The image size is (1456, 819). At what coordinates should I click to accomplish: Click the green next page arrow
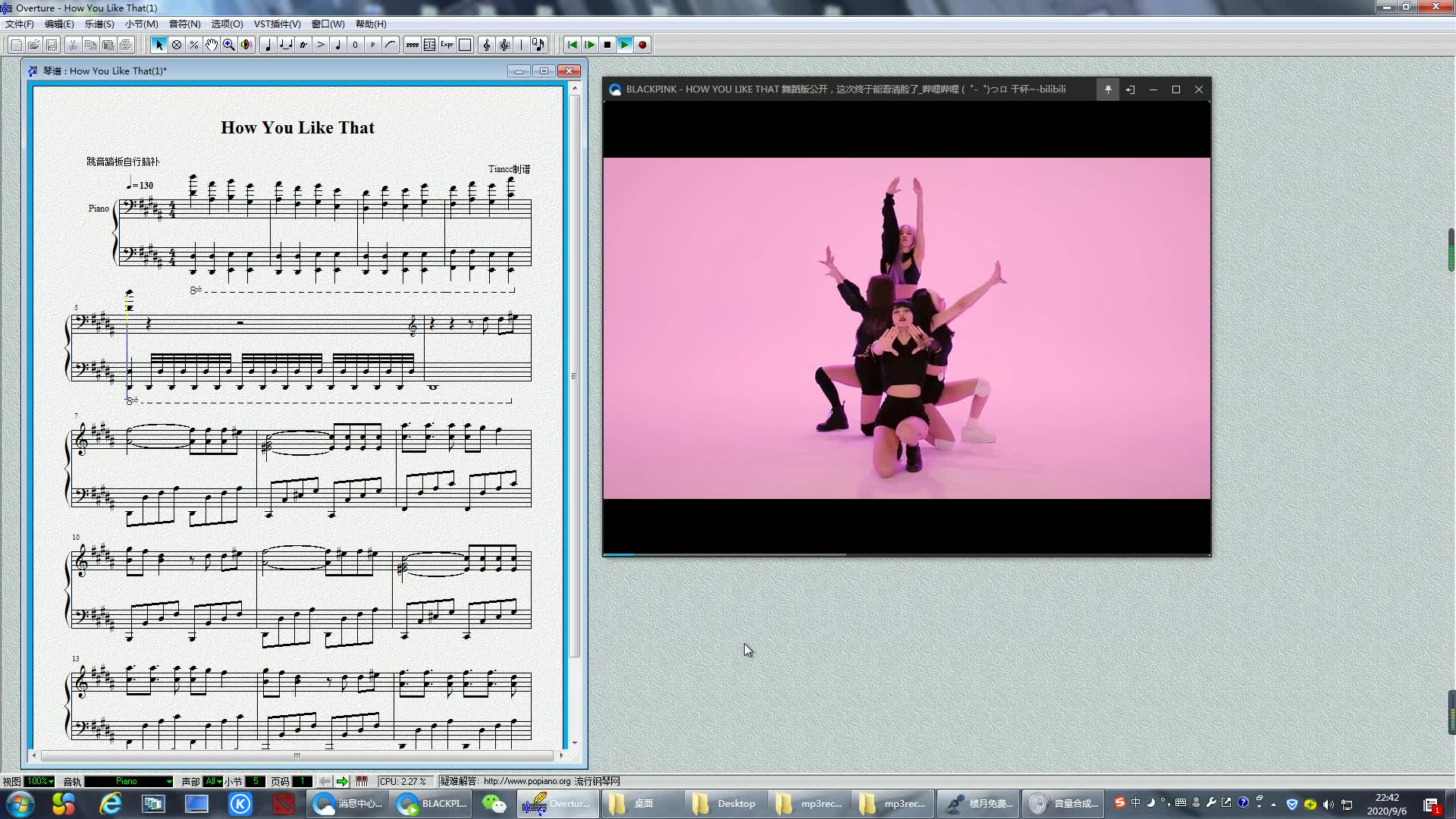click(x=342, y=781)
